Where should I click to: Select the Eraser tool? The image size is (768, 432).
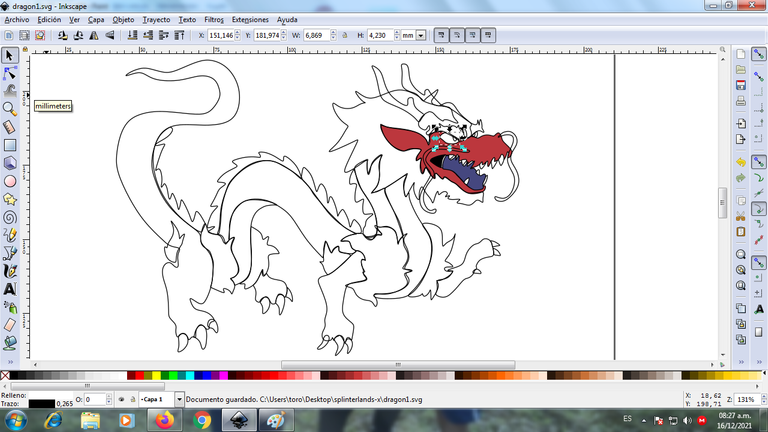click(x=9, y=325)
